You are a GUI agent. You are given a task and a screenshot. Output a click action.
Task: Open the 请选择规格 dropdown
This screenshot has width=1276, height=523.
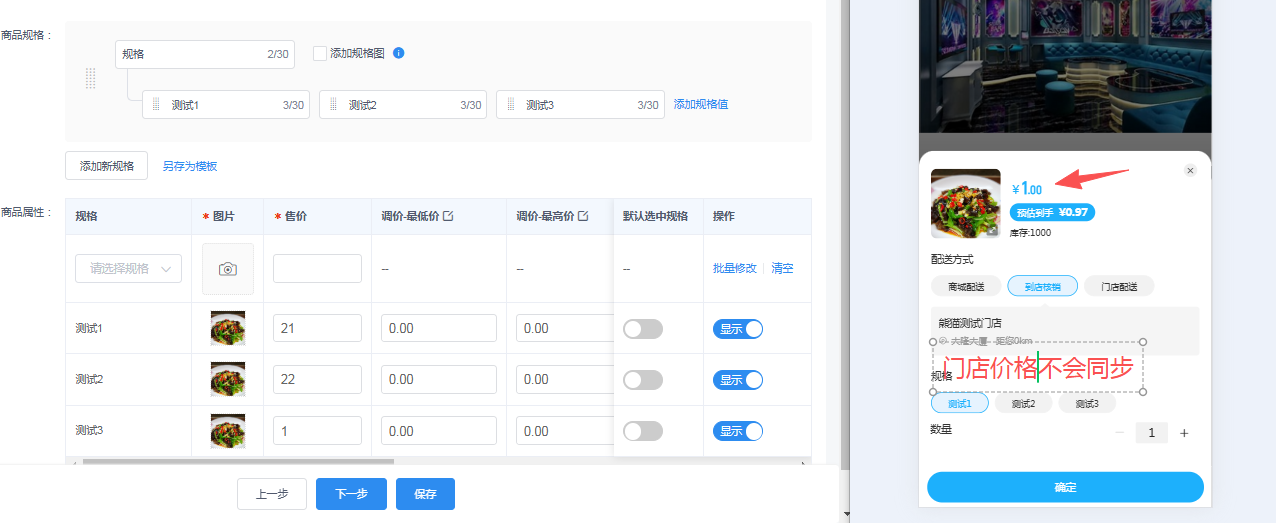(x=129, y=269)
